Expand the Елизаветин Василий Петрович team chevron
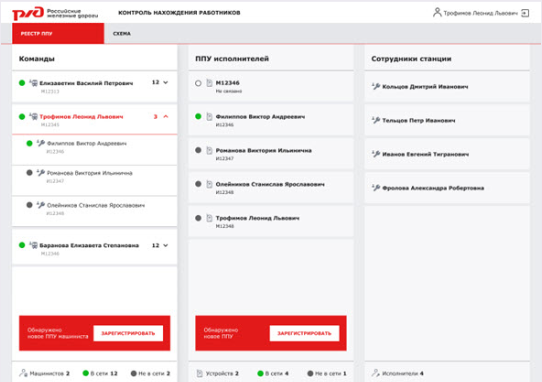 [x=166, y=82]
